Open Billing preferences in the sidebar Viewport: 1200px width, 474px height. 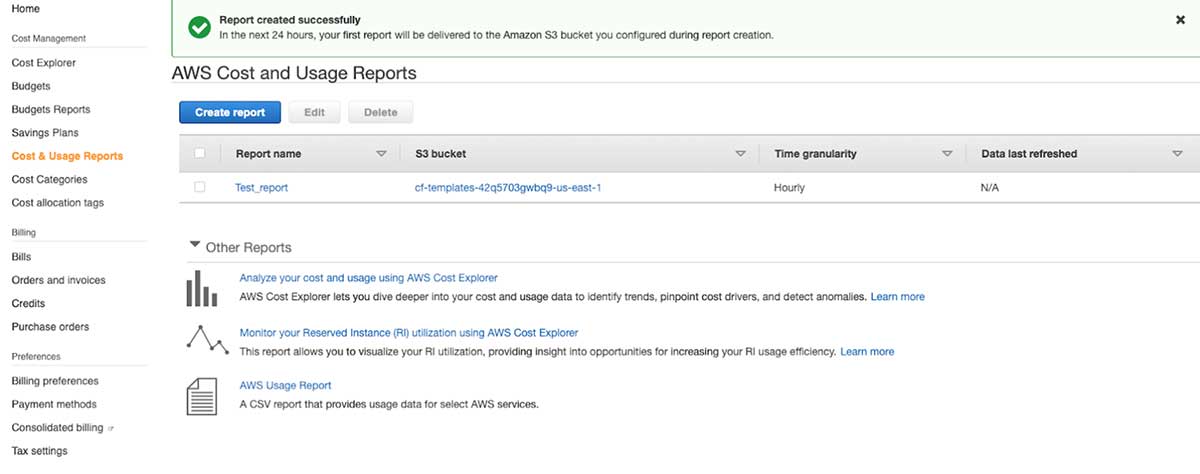55,381
